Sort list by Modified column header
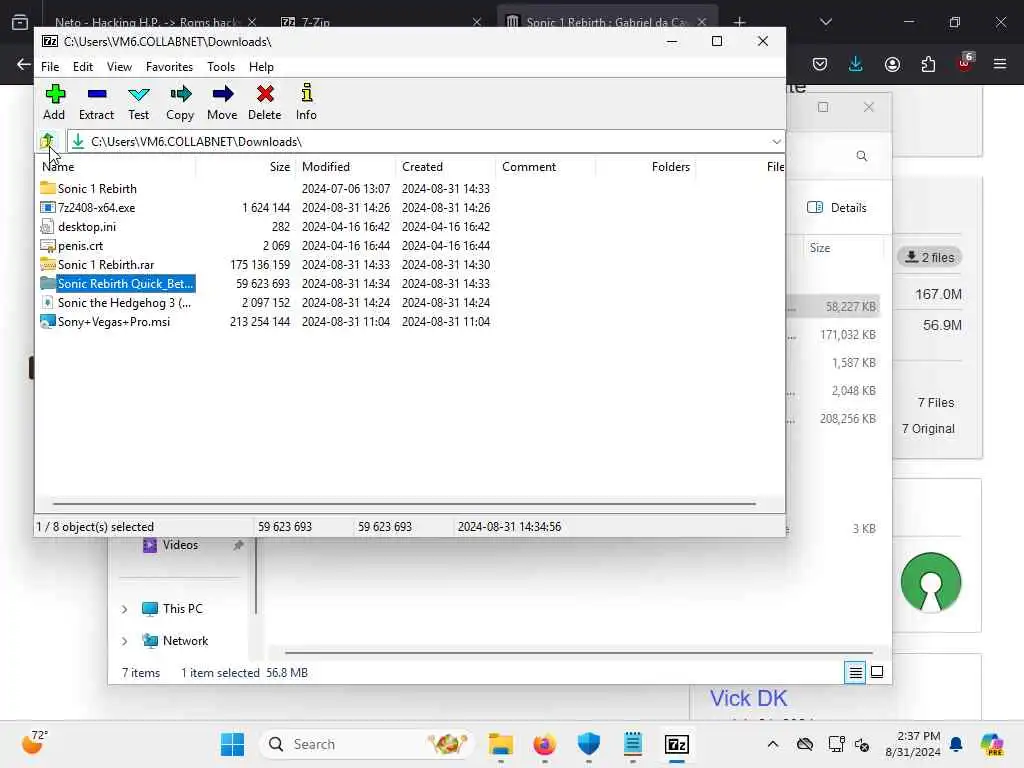The image size is (1024, 768). 345,167
